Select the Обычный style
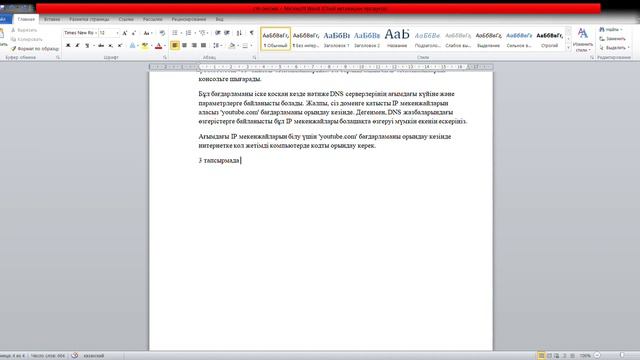 (x=276, y=39)
